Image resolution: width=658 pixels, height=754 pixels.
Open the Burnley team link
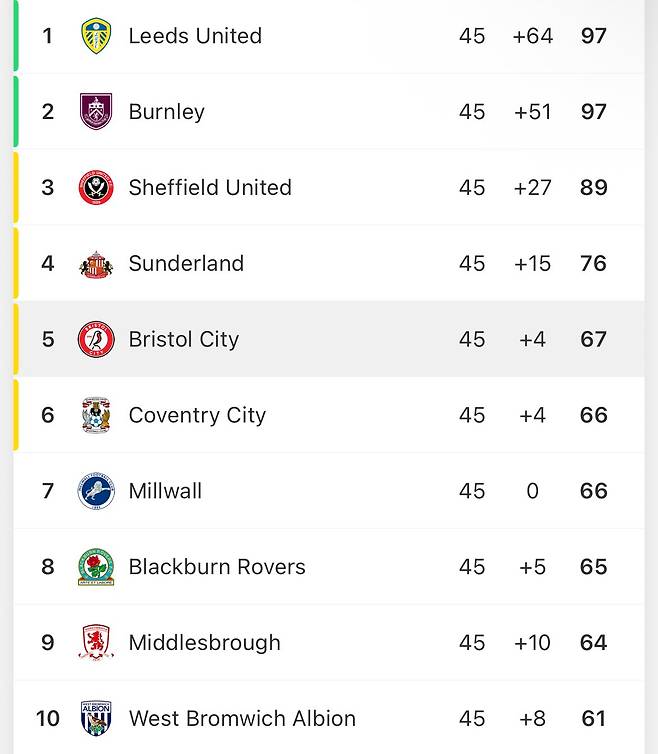point(166,111)
